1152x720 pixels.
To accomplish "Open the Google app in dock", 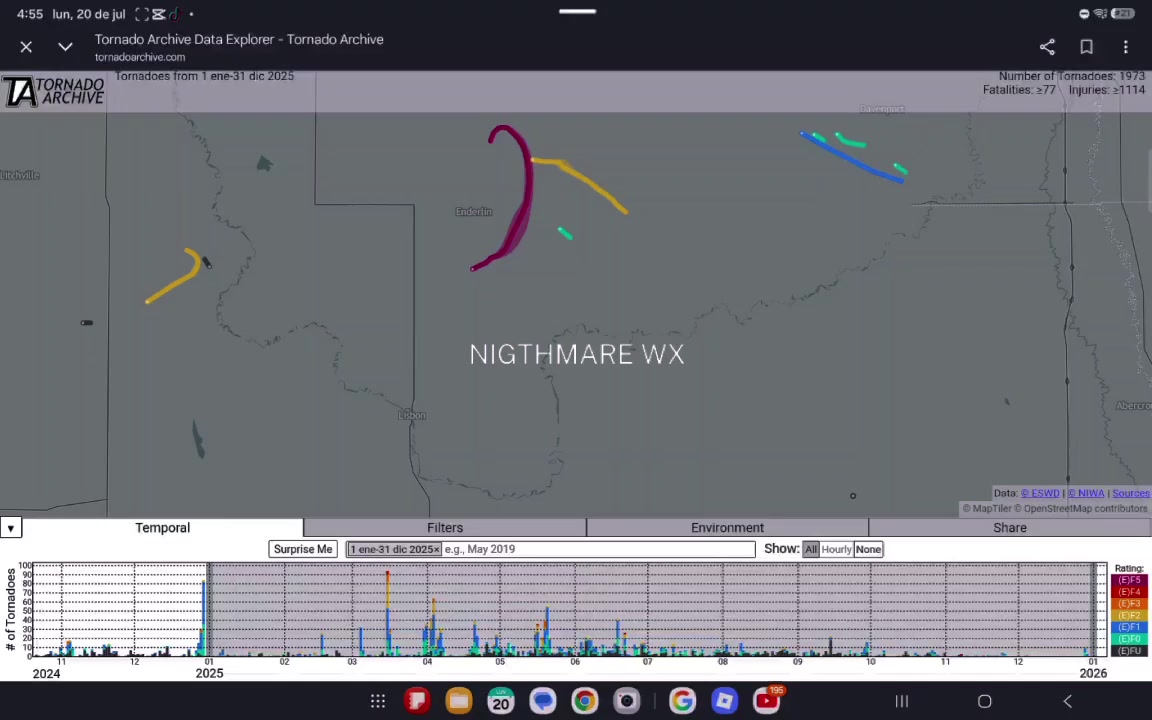I will (683, 701).
